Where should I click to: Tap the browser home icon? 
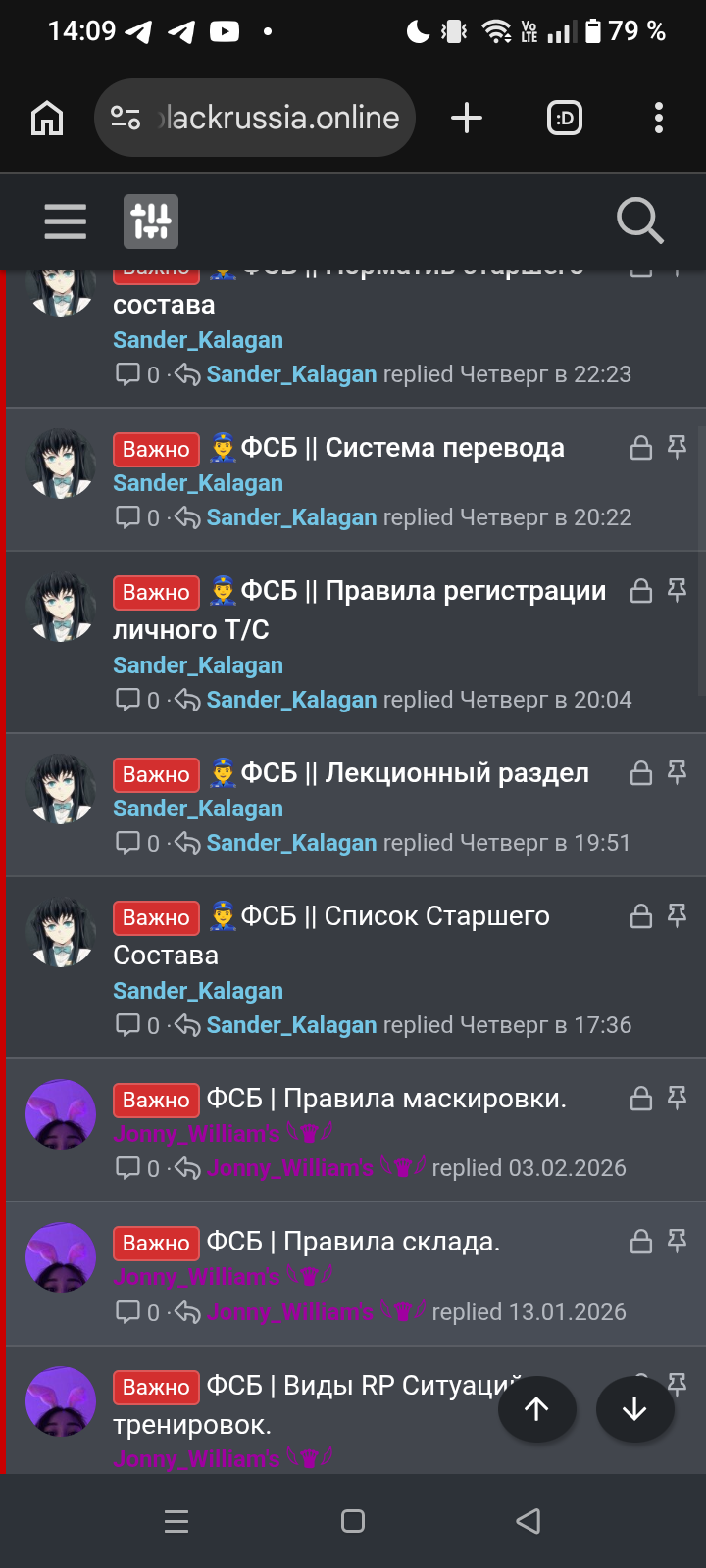click(47, 119)
